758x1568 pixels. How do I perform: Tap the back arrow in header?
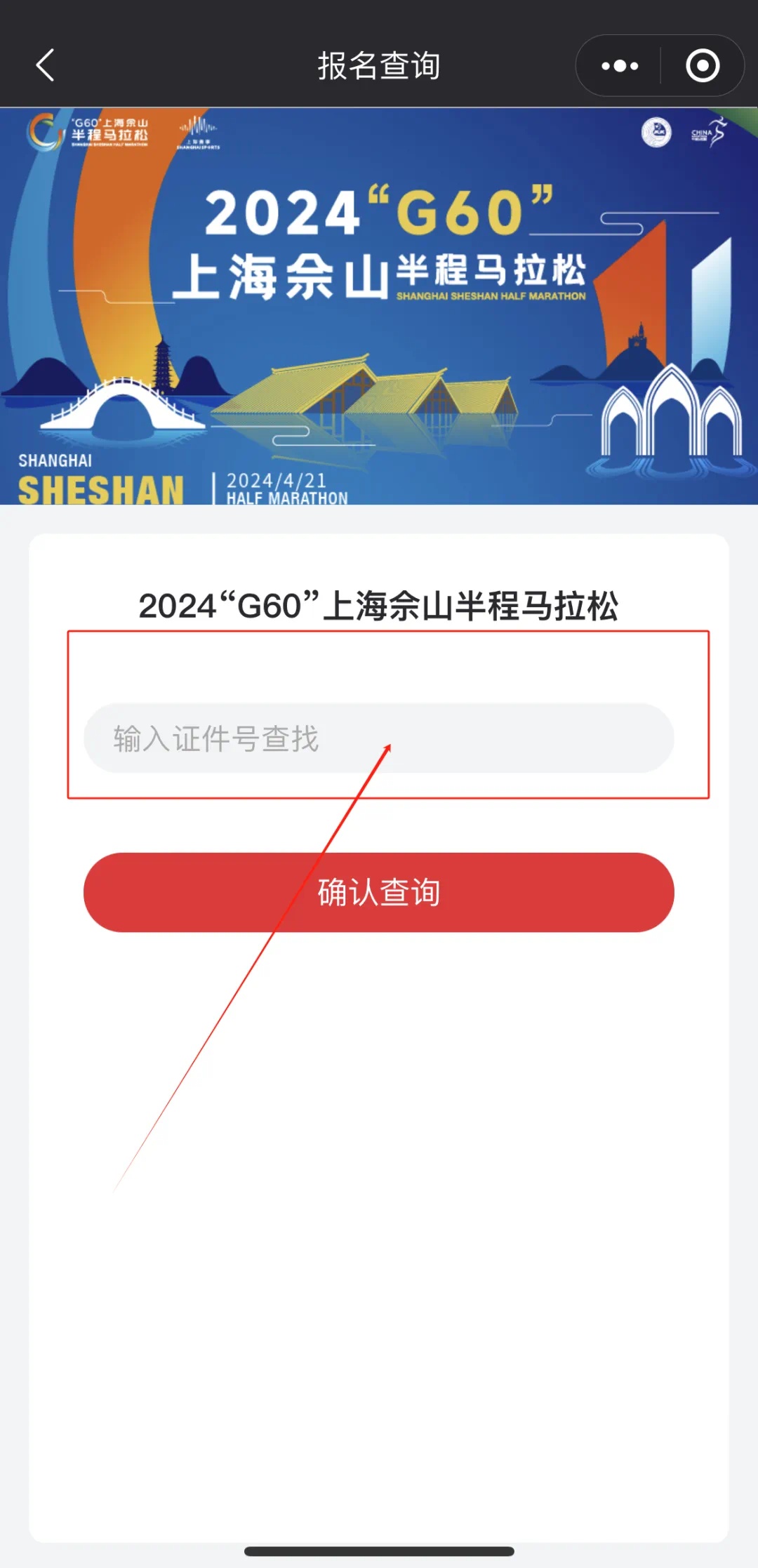click(46, 65)
